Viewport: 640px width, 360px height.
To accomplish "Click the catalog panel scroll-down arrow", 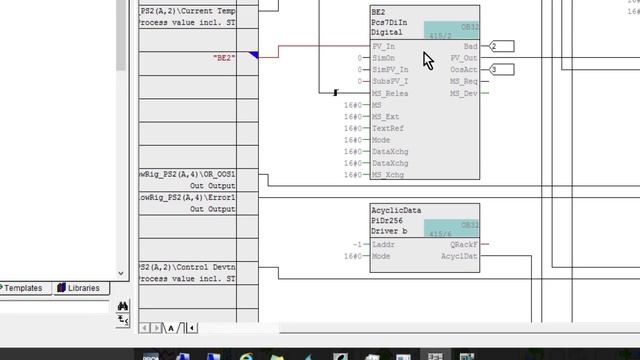I will click(120, 273).
